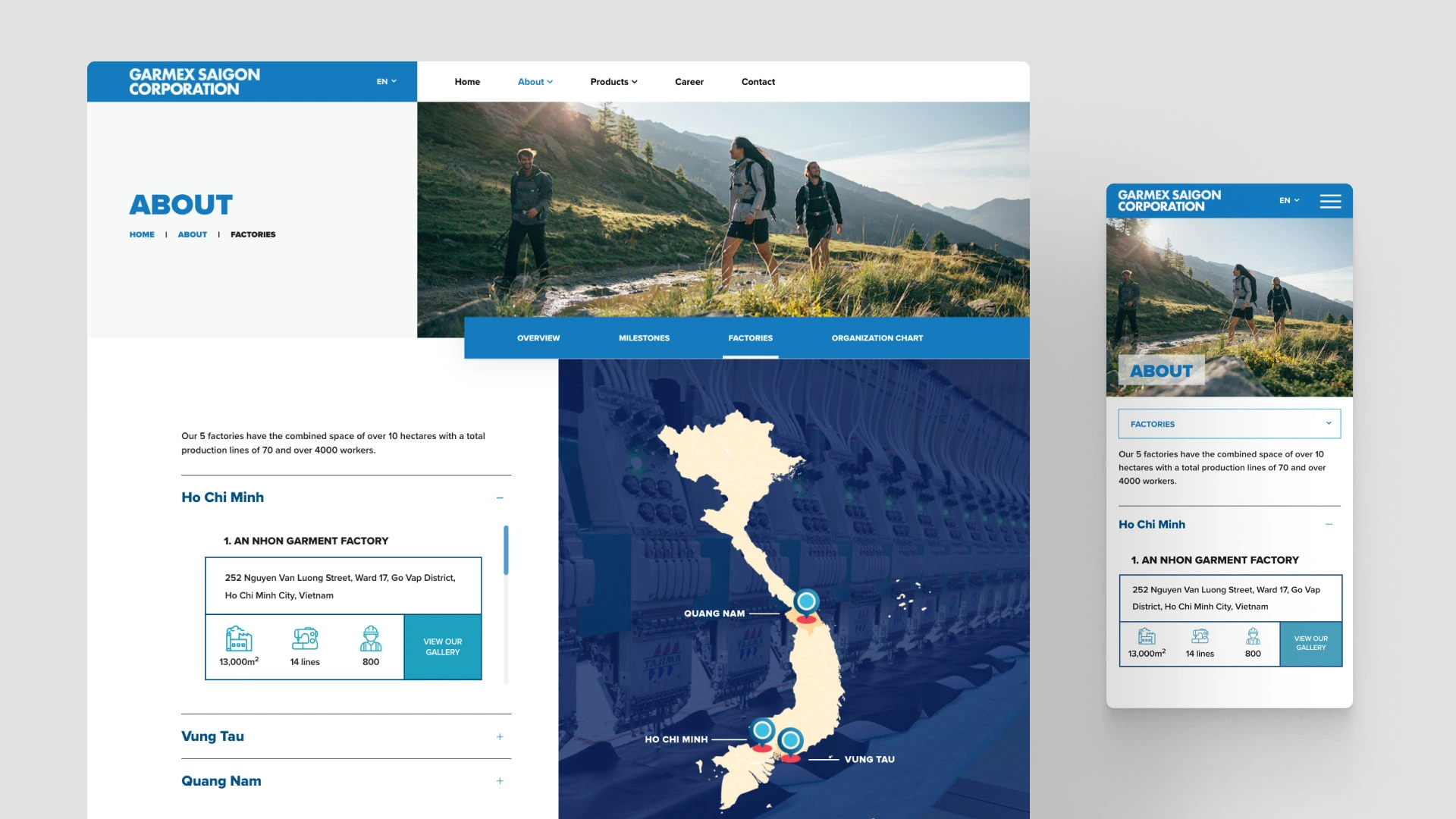Click the Quang Nam map pin
Screen dimensions: 1456x819
pos(806,607)
